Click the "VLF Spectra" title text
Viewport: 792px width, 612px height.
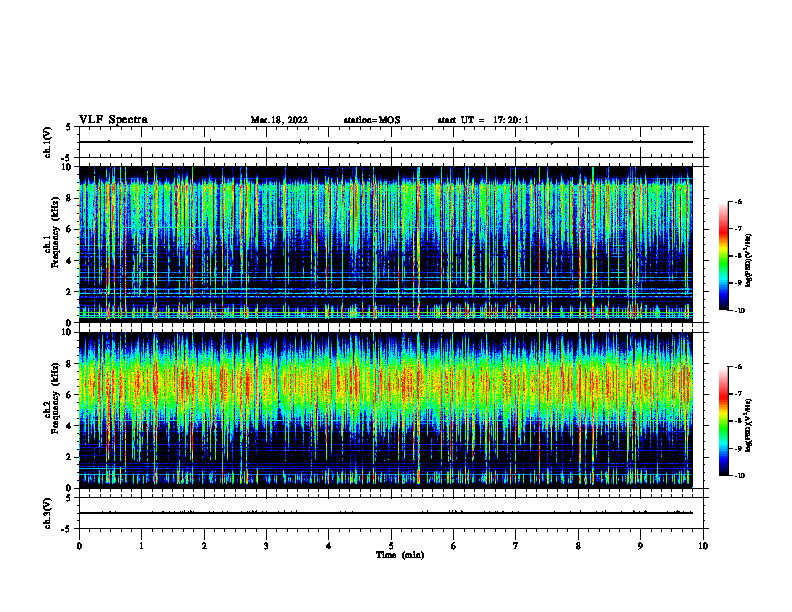(113, 120)
